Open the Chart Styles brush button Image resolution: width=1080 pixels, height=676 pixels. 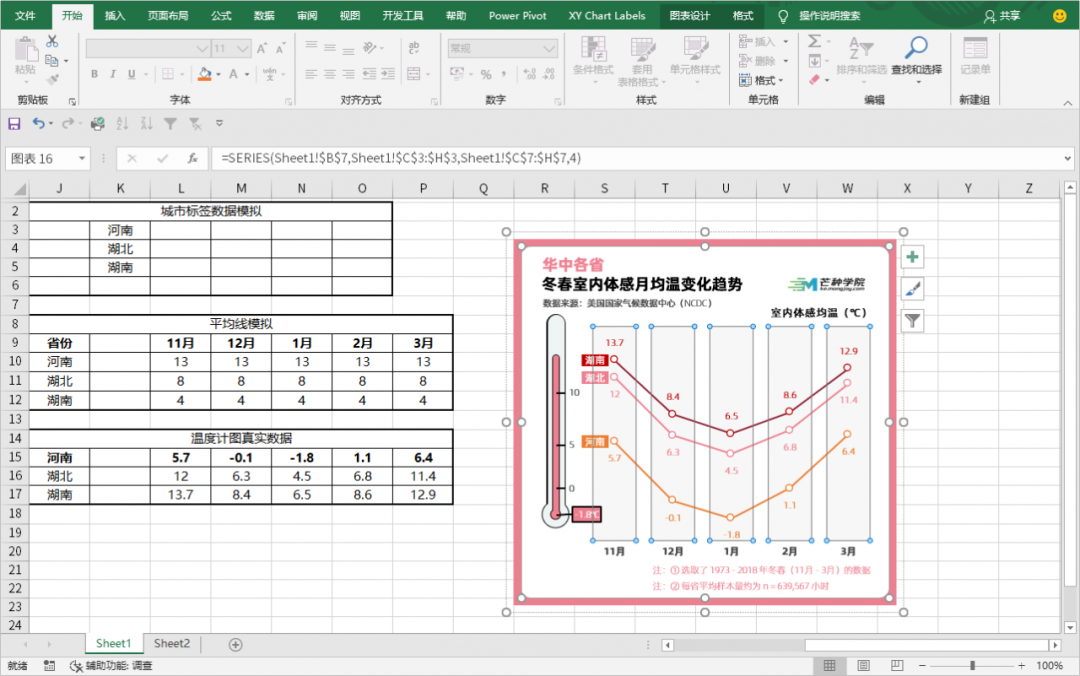click(x=912, y=289)
